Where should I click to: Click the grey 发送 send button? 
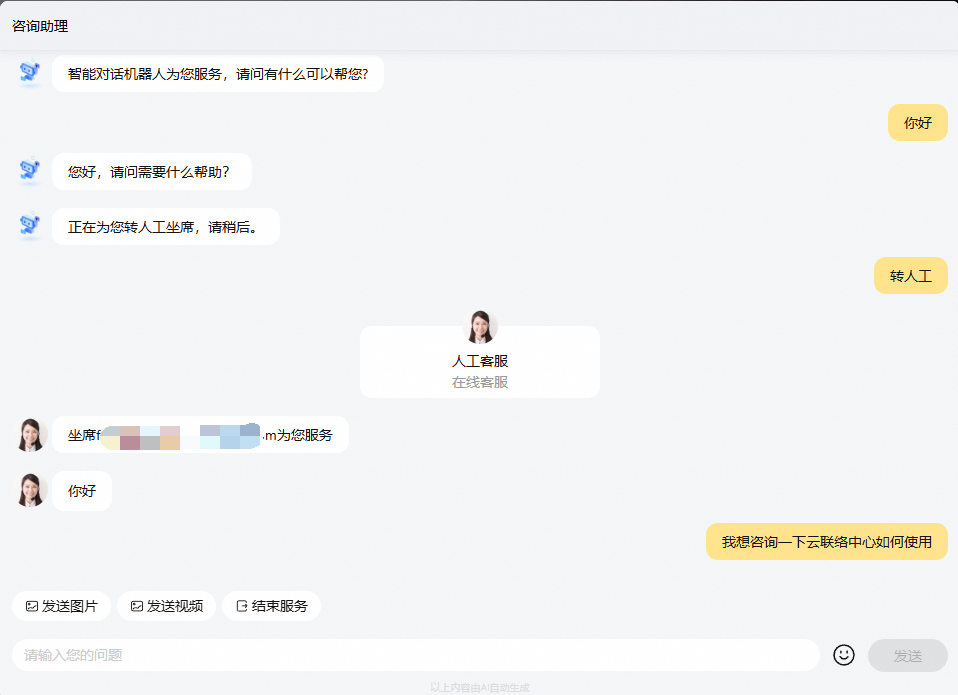click(907, 655)
